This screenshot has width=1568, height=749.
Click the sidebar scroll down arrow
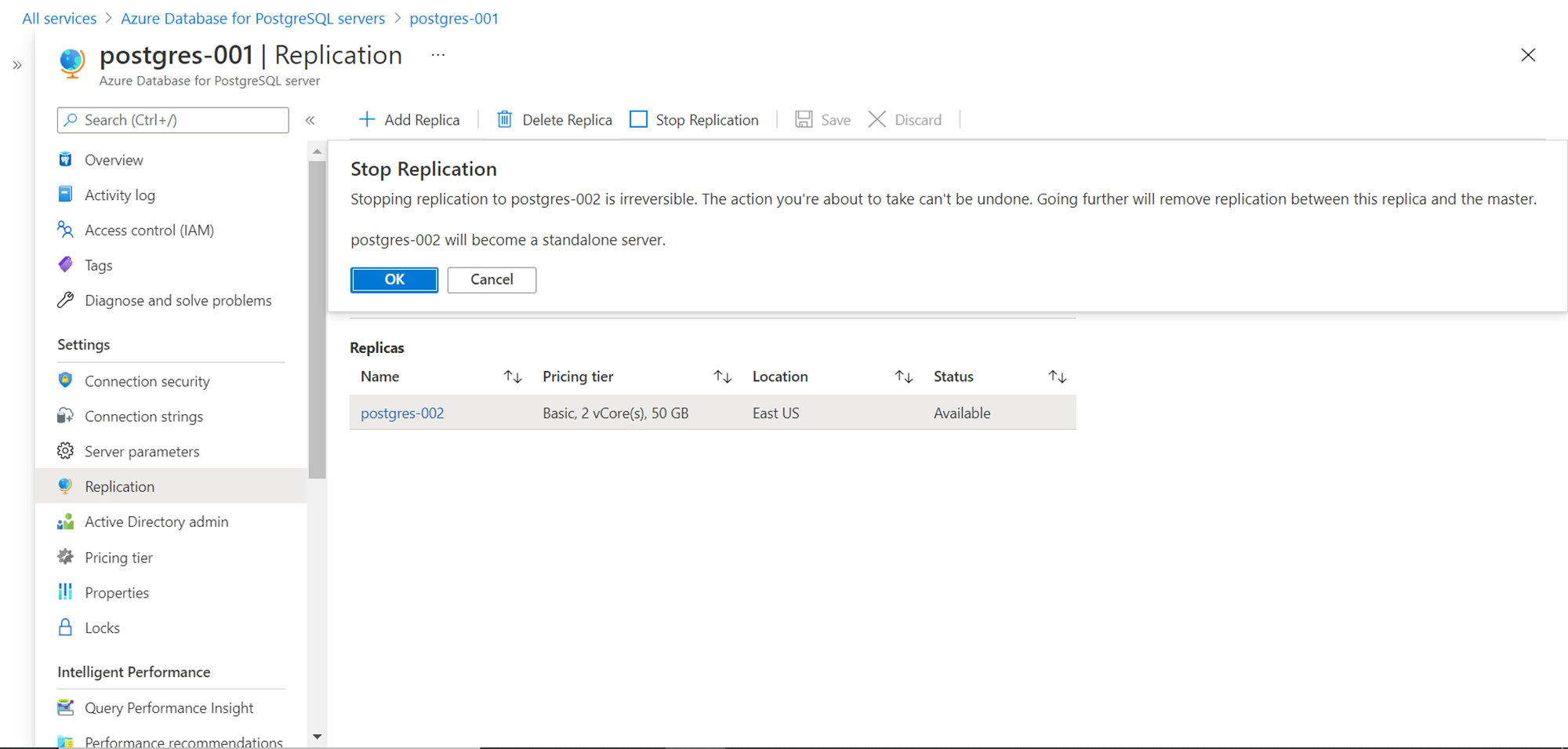pyautogui.click(x=317, y=737)
